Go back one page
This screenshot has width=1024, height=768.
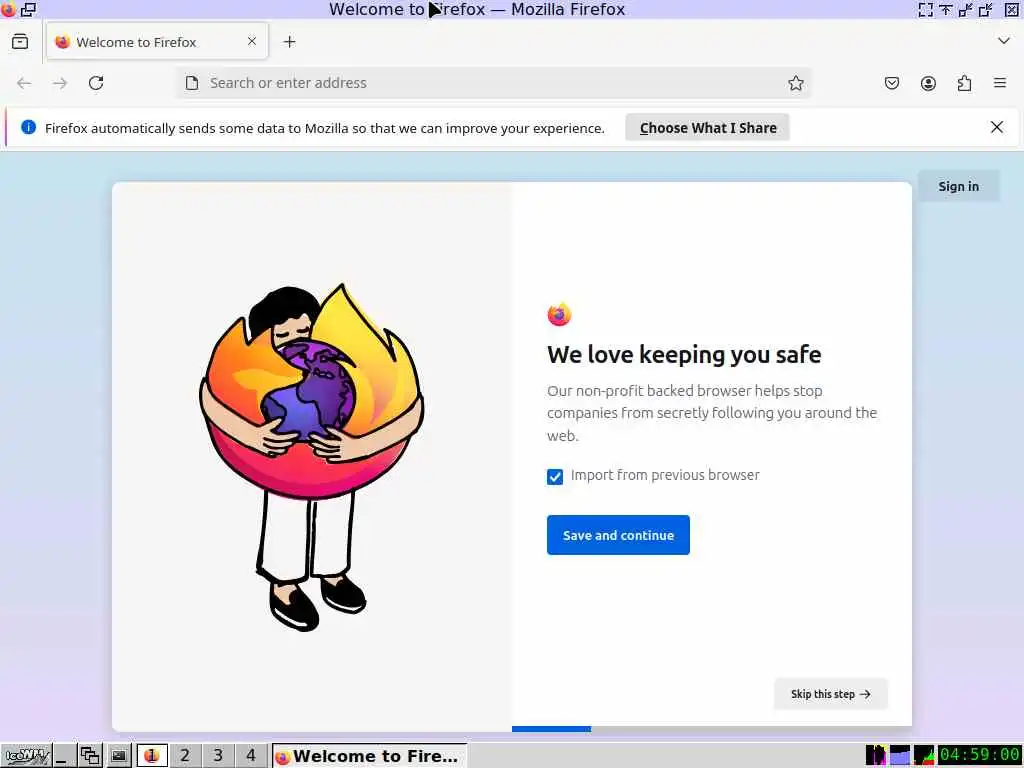24,83
